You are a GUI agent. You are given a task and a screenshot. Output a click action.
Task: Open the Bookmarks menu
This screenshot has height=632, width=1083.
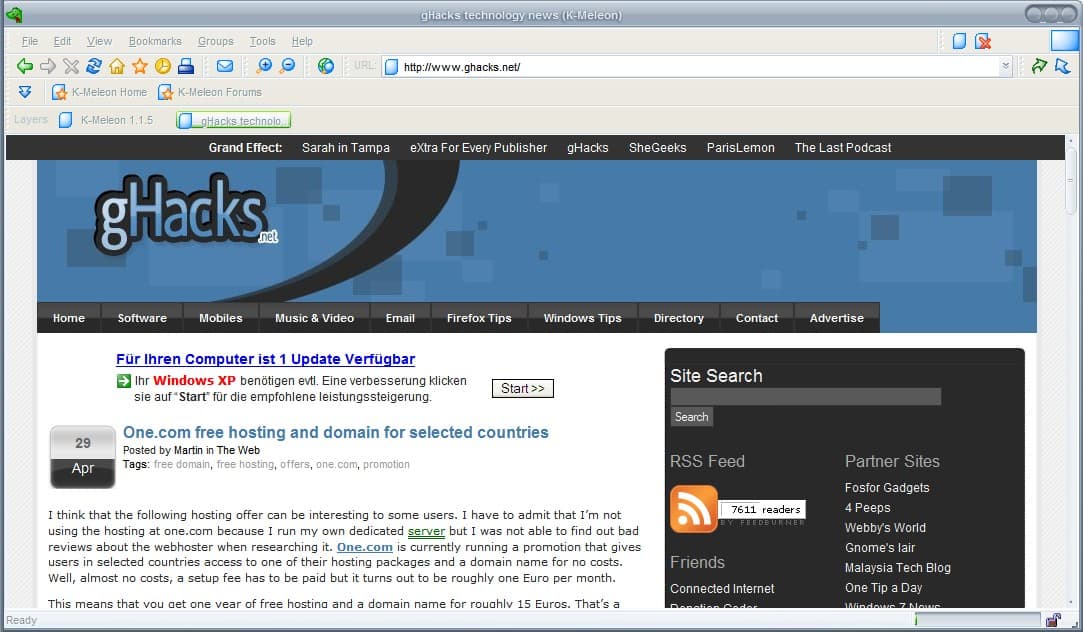pyautogui.click(x=155, y=41)
